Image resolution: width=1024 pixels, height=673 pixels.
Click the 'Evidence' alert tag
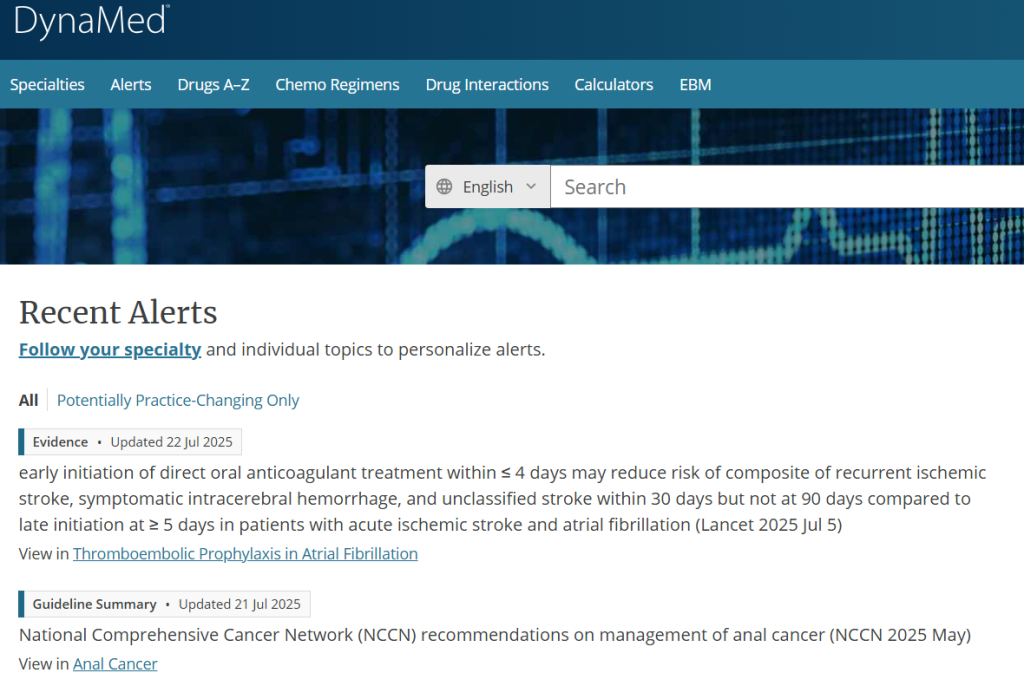click(x=60, y=442)
